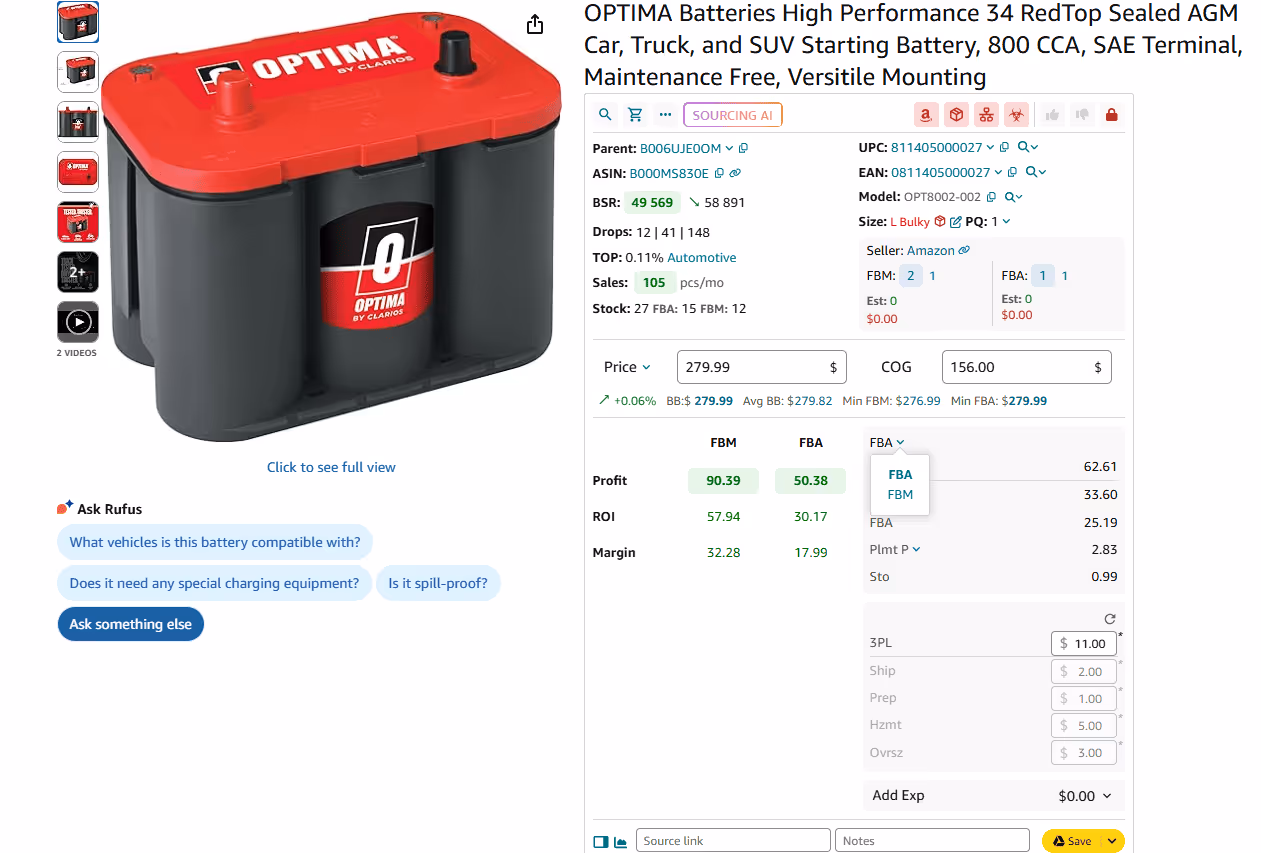
Task: Select the '2+' product thumbnail
Action: (78, 272)
